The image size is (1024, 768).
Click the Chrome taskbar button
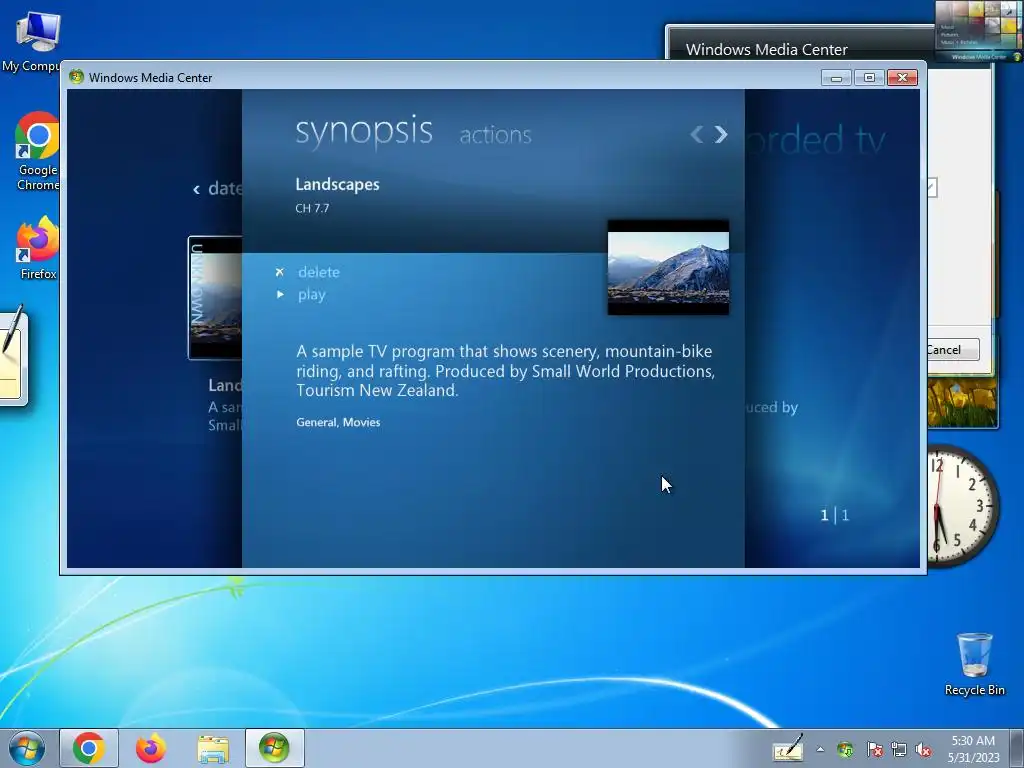pos(89,748)
